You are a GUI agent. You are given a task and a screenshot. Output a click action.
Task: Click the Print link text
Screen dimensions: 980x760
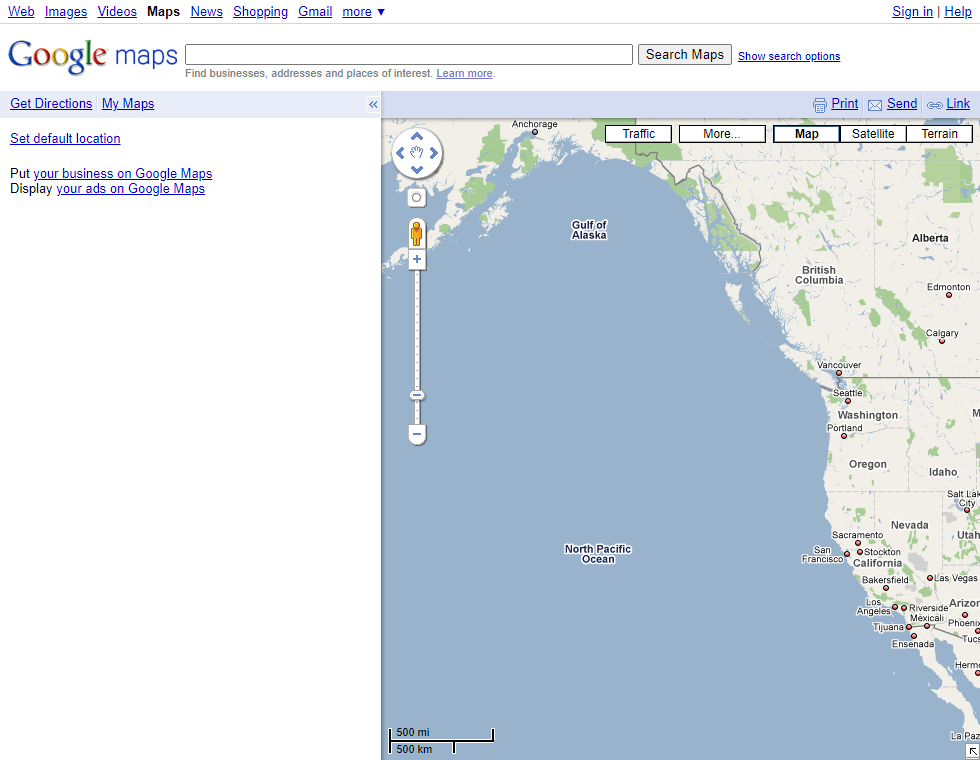[844, 104]
